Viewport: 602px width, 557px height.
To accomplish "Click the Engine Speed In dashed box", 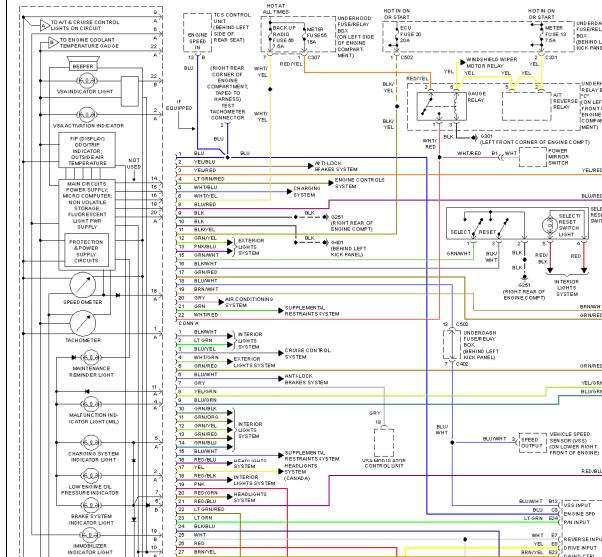I will 197,33.
